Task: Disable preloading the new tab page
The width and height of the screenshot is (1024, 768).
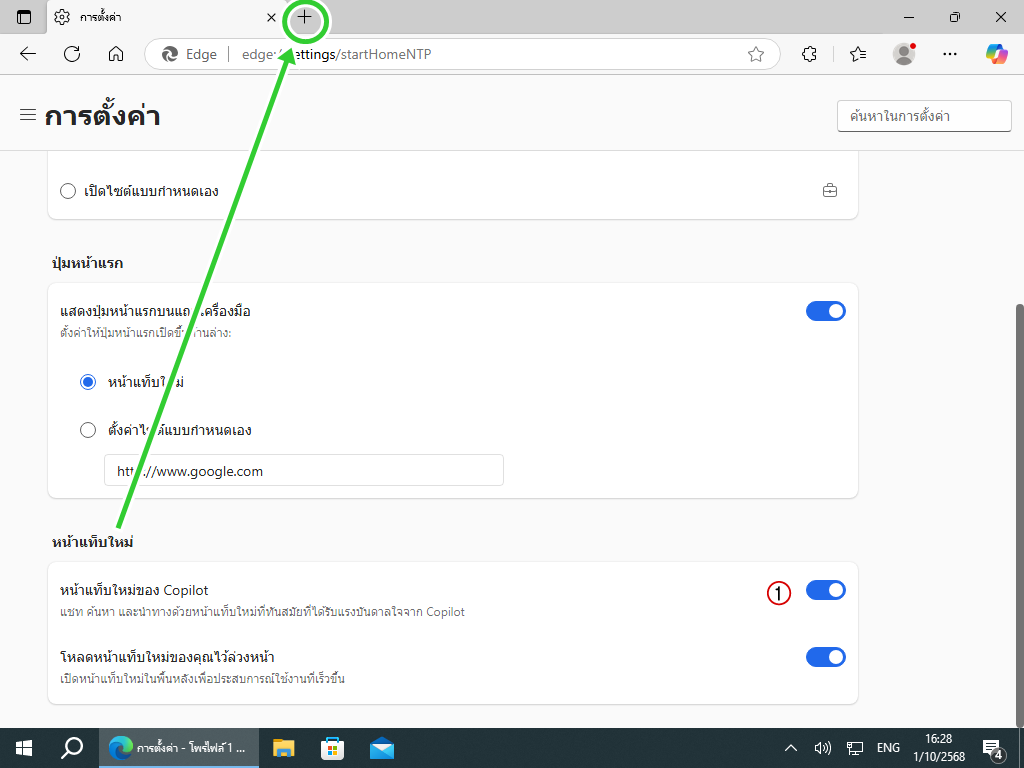Action: pyautogui.click(x=825, y=657)
